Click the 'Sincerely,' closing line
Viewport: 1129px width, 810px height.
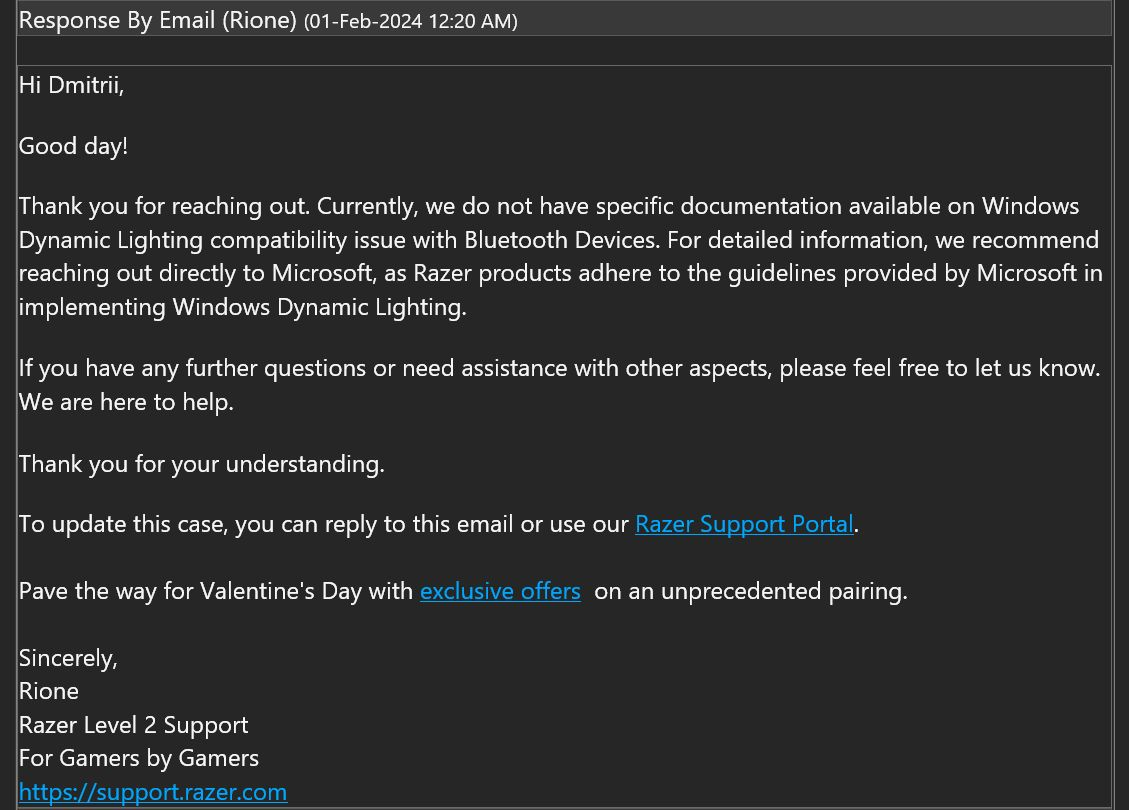point(68,658)
